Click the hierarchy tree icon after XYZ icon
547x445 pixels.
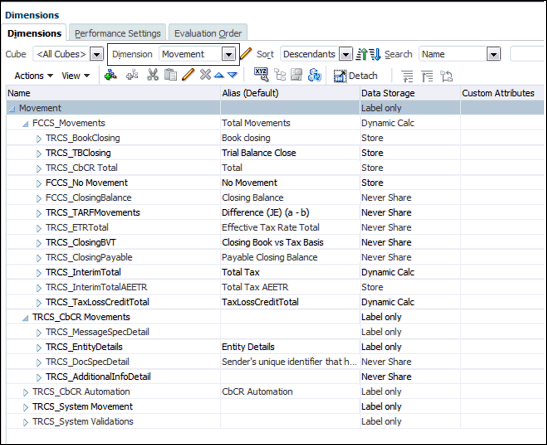coord(280,75)
